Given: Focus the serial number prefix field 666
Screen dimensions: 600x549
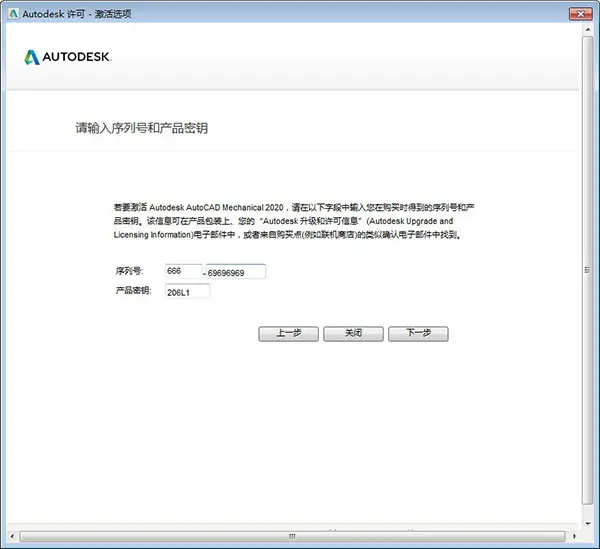Looking at the screenshot, I should 183,271.
